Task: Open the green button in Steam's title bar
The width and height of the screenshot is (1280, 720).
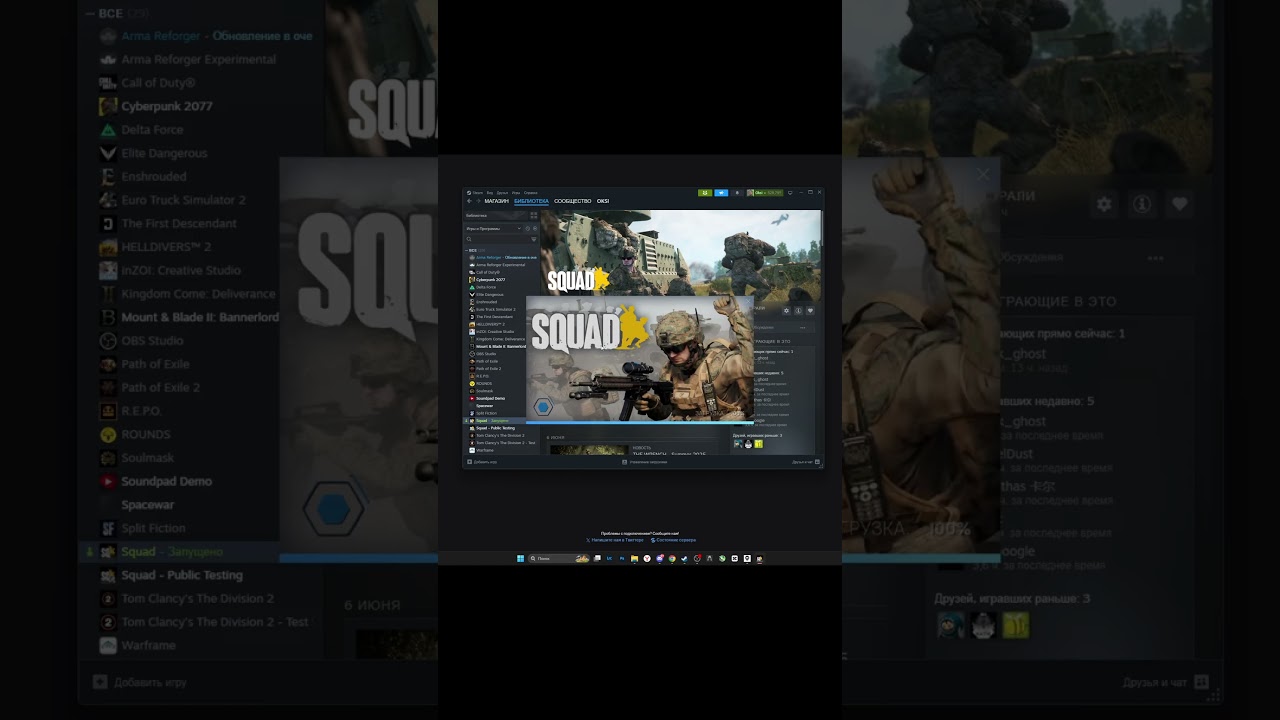Action: click(705, 192)
